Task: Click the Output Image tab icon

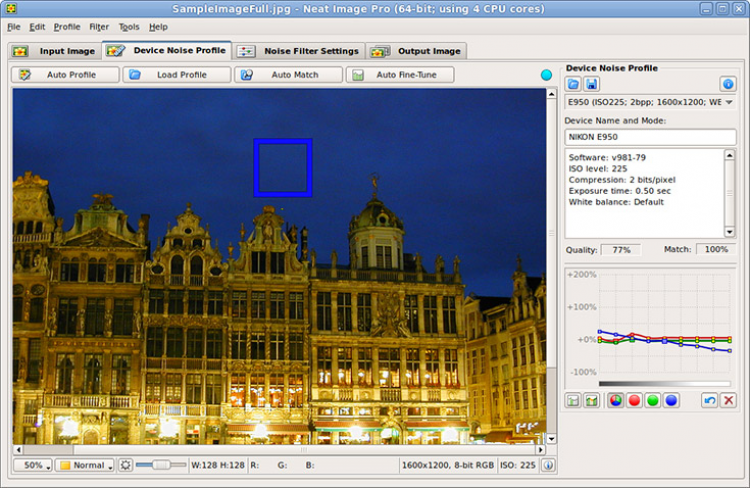Action: pyautogui.click(x=380, y=51)
